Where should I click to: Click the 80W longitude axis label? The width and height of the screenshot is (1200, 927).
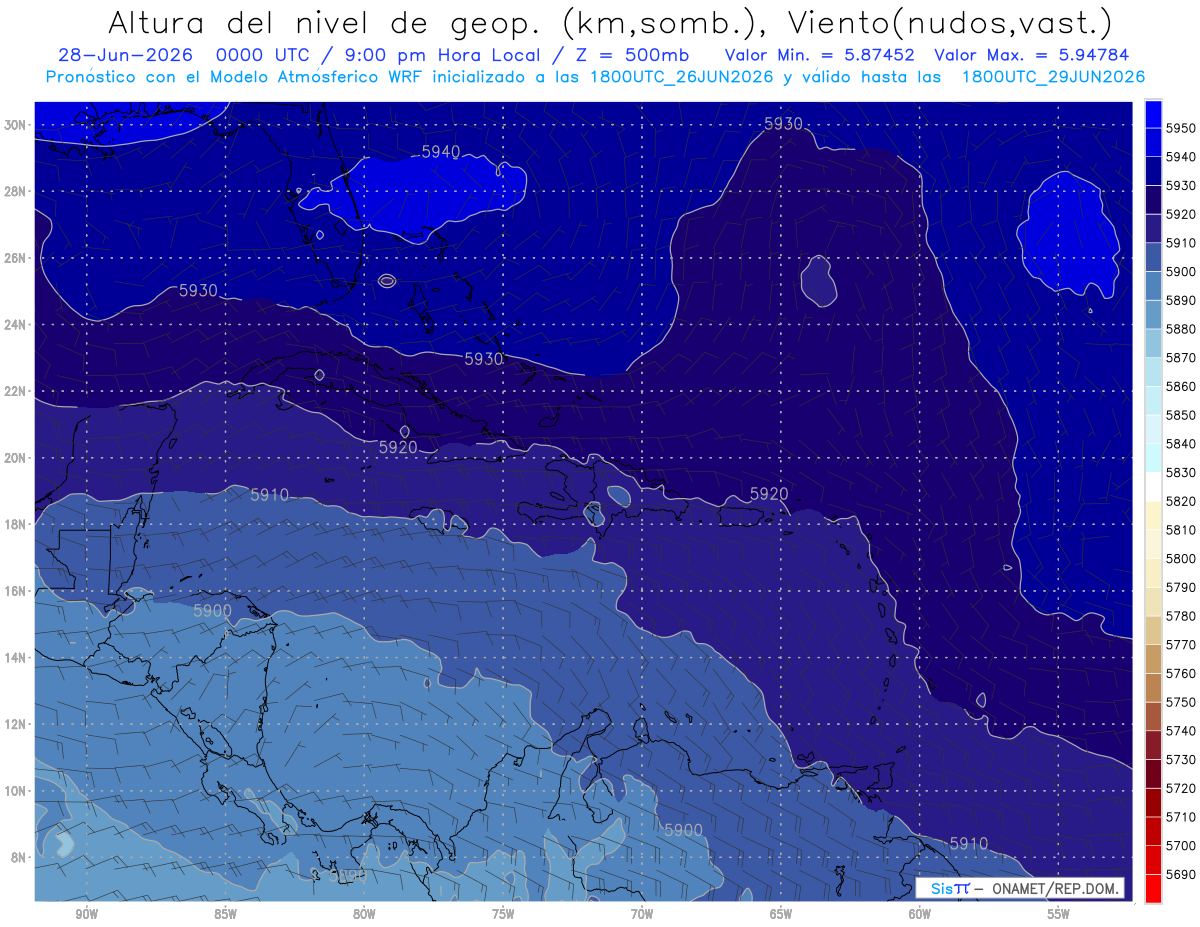(x=364, y=914)
